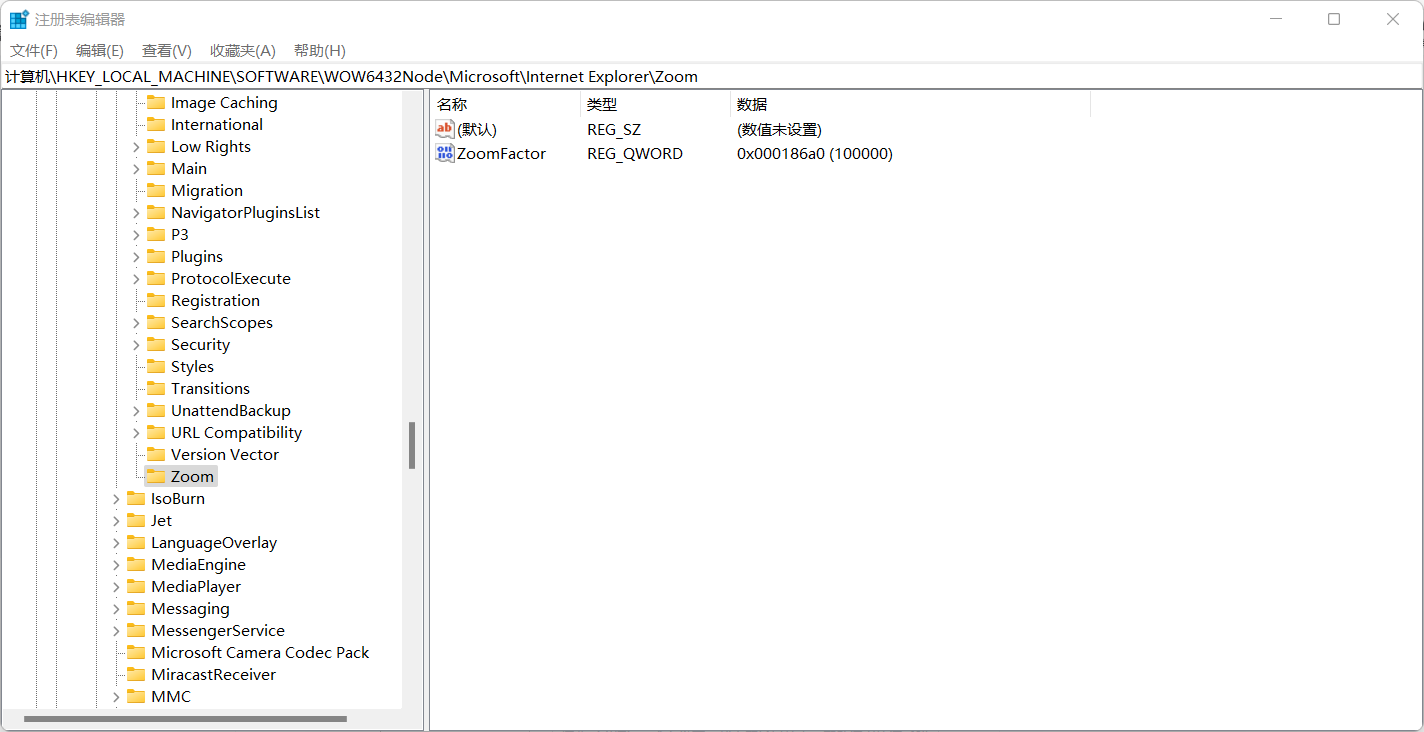
Task: Select the Zoom key label
Action: 192,476
